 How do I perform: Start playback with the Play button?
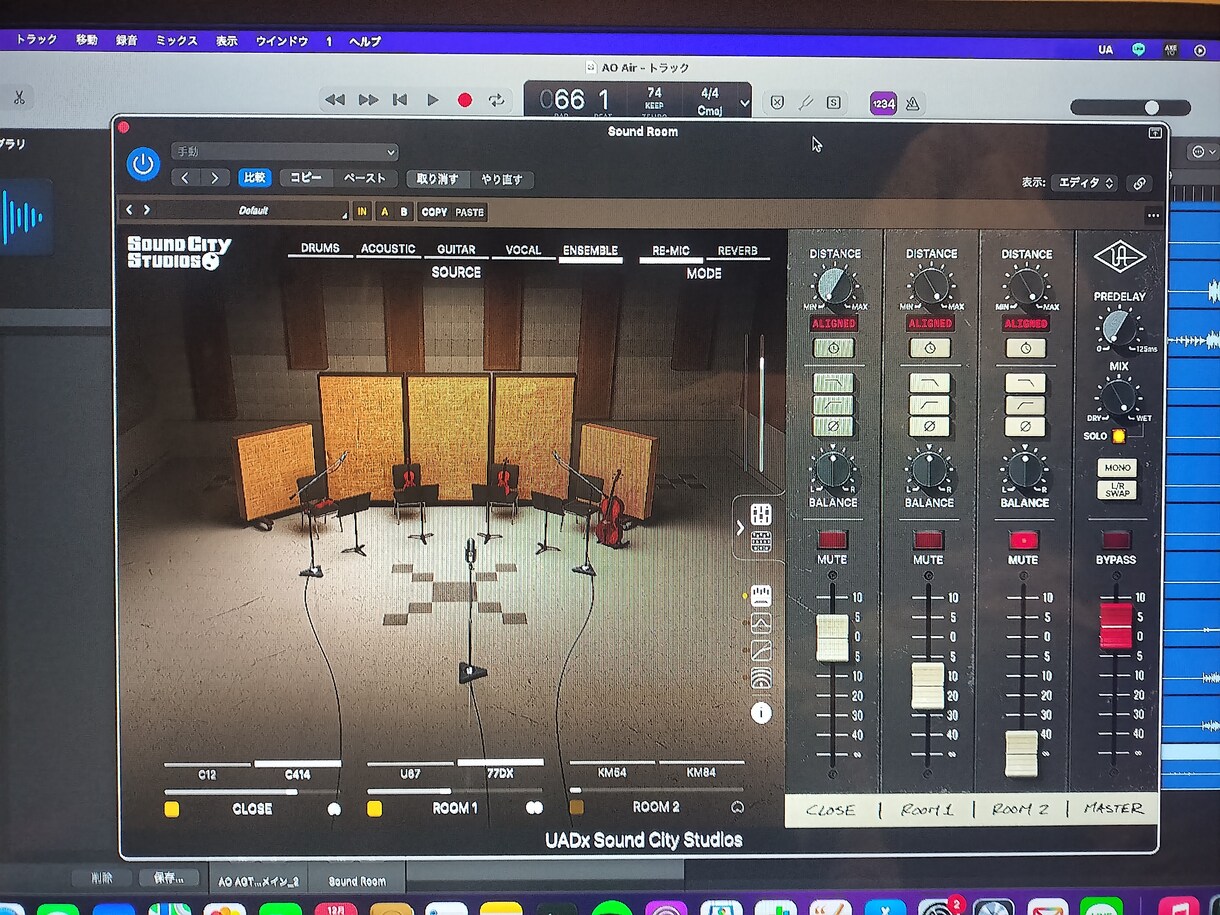click(x=433, y=100)
